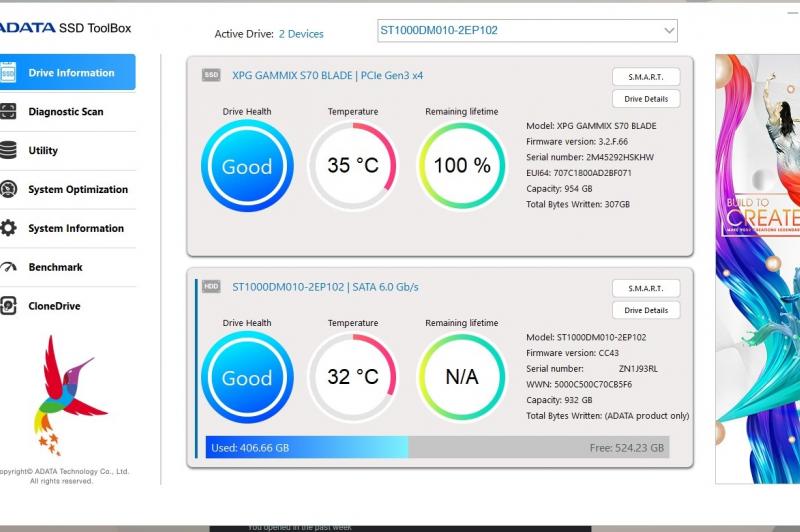Viewport: 800px width, 532px height.
Task: Click the HDD badge icon for ST1000DM010
Action: tap(212, 287)
